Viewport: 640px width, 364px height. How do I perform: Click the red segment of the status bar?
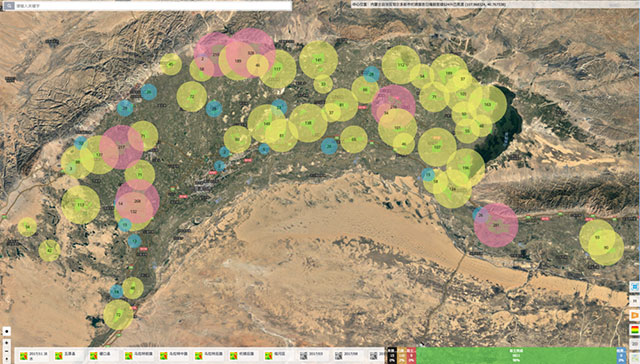[411, 355]
